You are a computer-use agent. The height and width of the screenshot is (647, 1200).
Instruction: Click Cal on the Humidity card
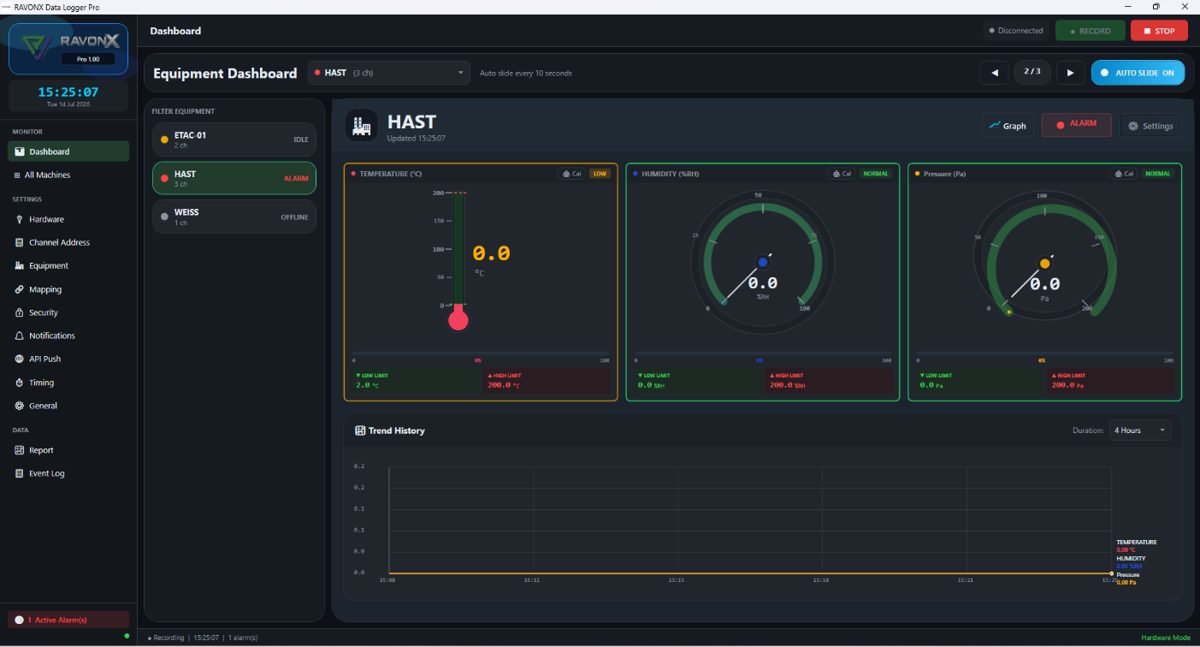tap(841, 174)
